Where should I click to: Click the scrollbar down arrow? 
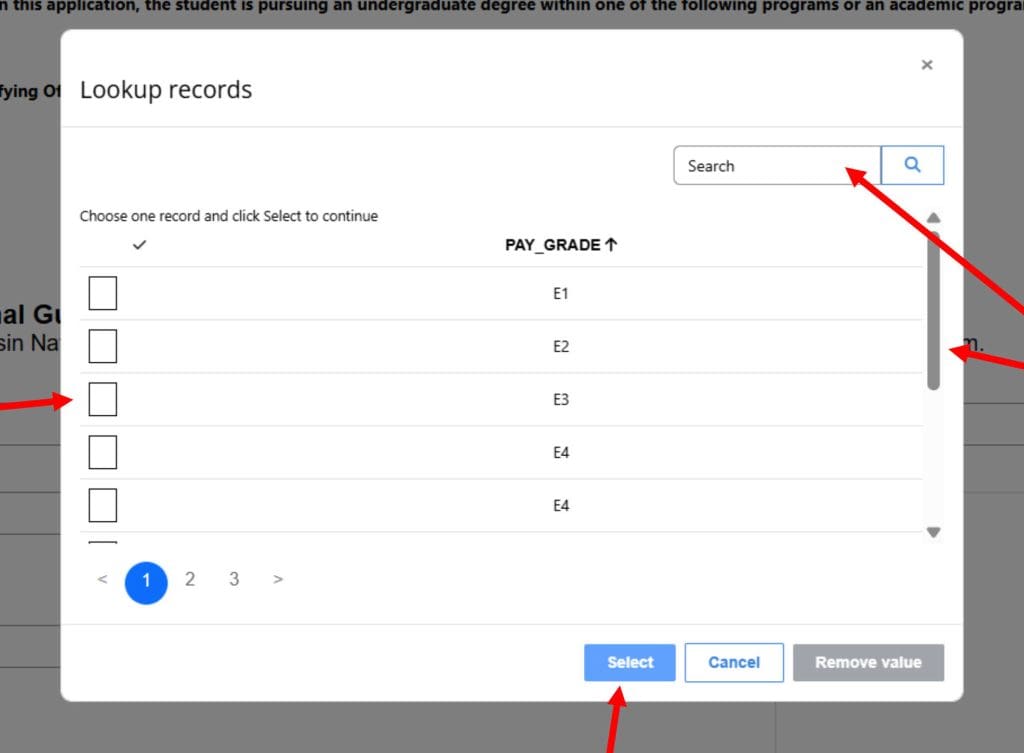coord(932,532)
